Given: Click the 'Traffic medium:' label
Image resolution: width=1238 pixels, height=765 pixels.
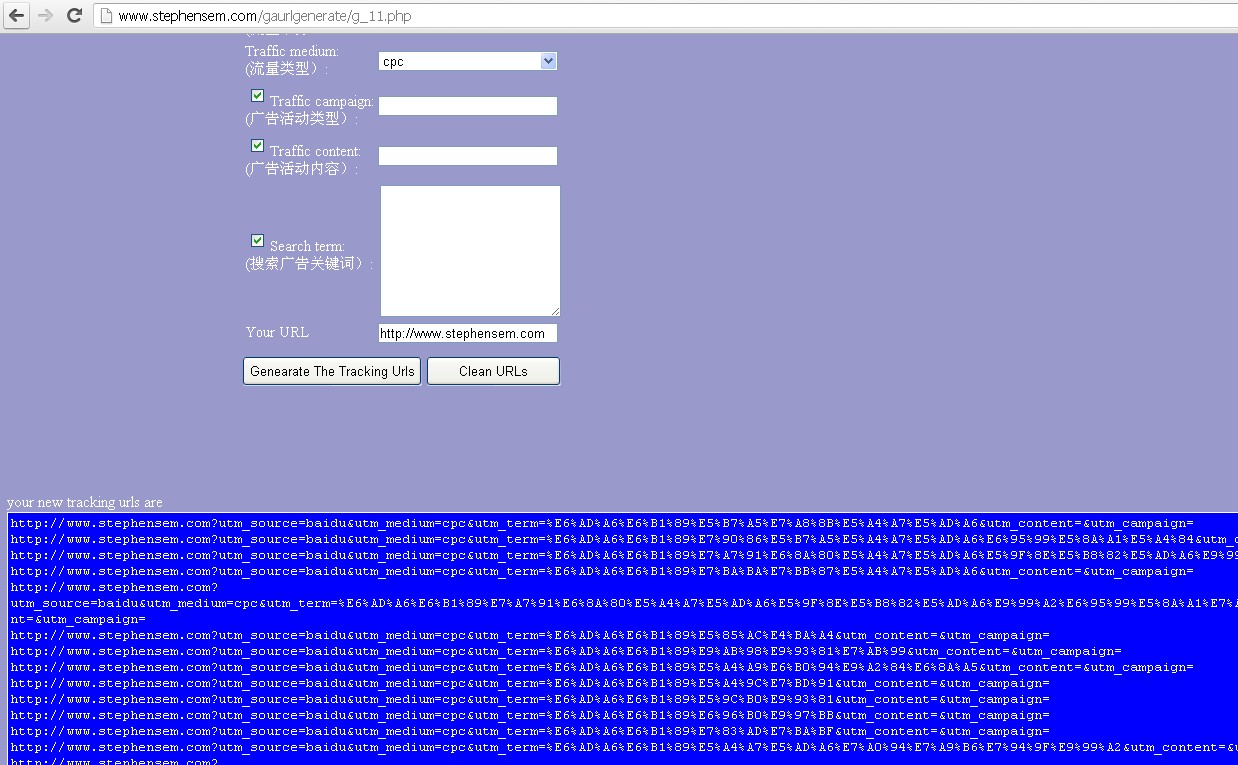Looking at the screenshot, I should point(292,51).
